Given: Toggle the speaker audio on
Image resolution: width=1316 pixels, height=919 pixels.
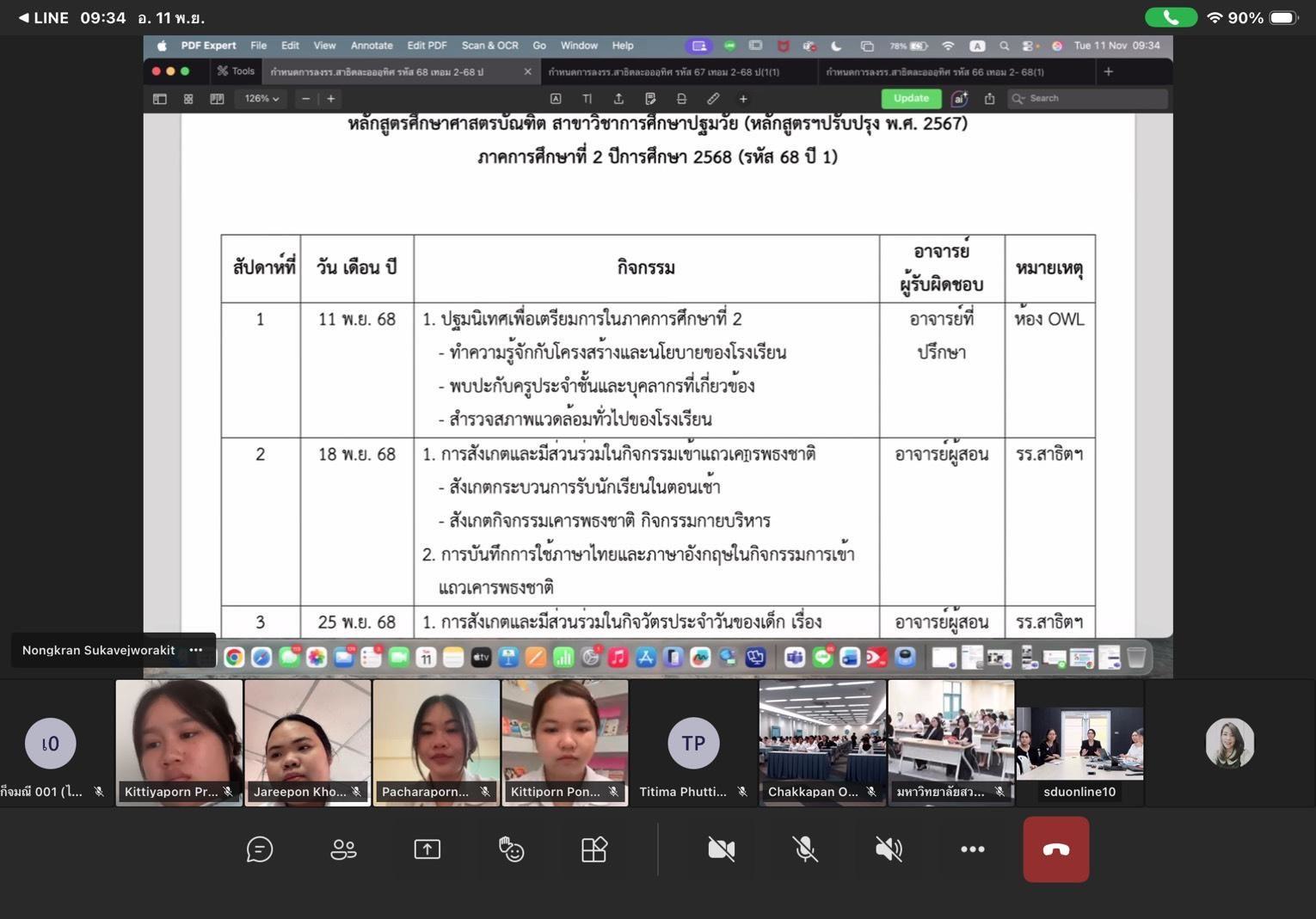Looking at the screenshot, I should [x=889, y=849].
